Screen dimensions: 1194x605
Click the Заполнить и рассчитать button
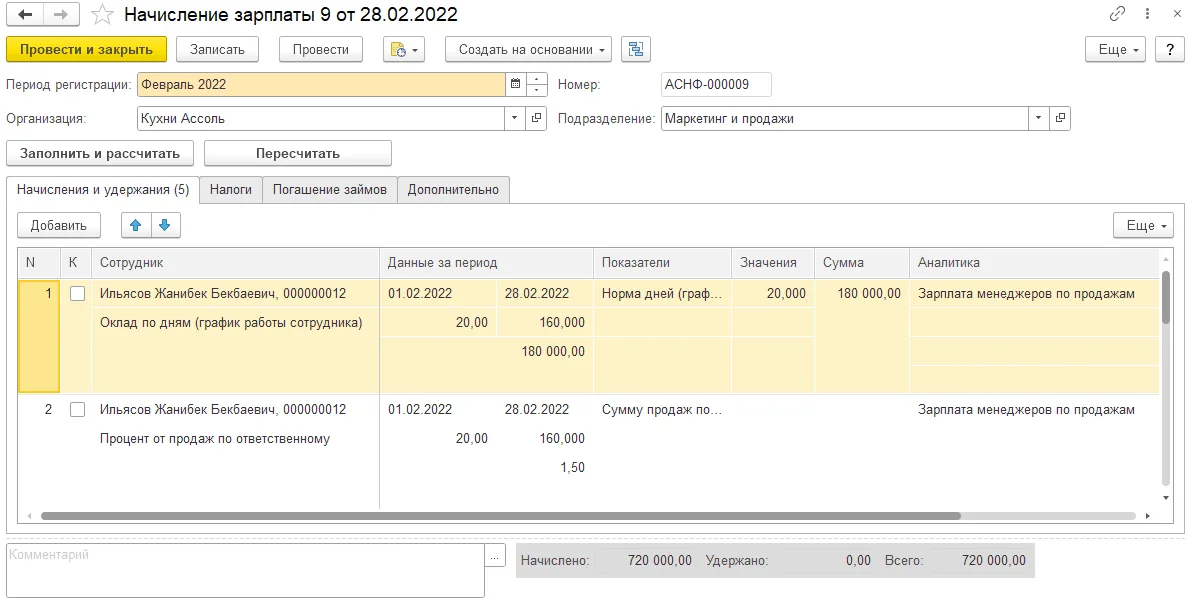pos(100,153)
